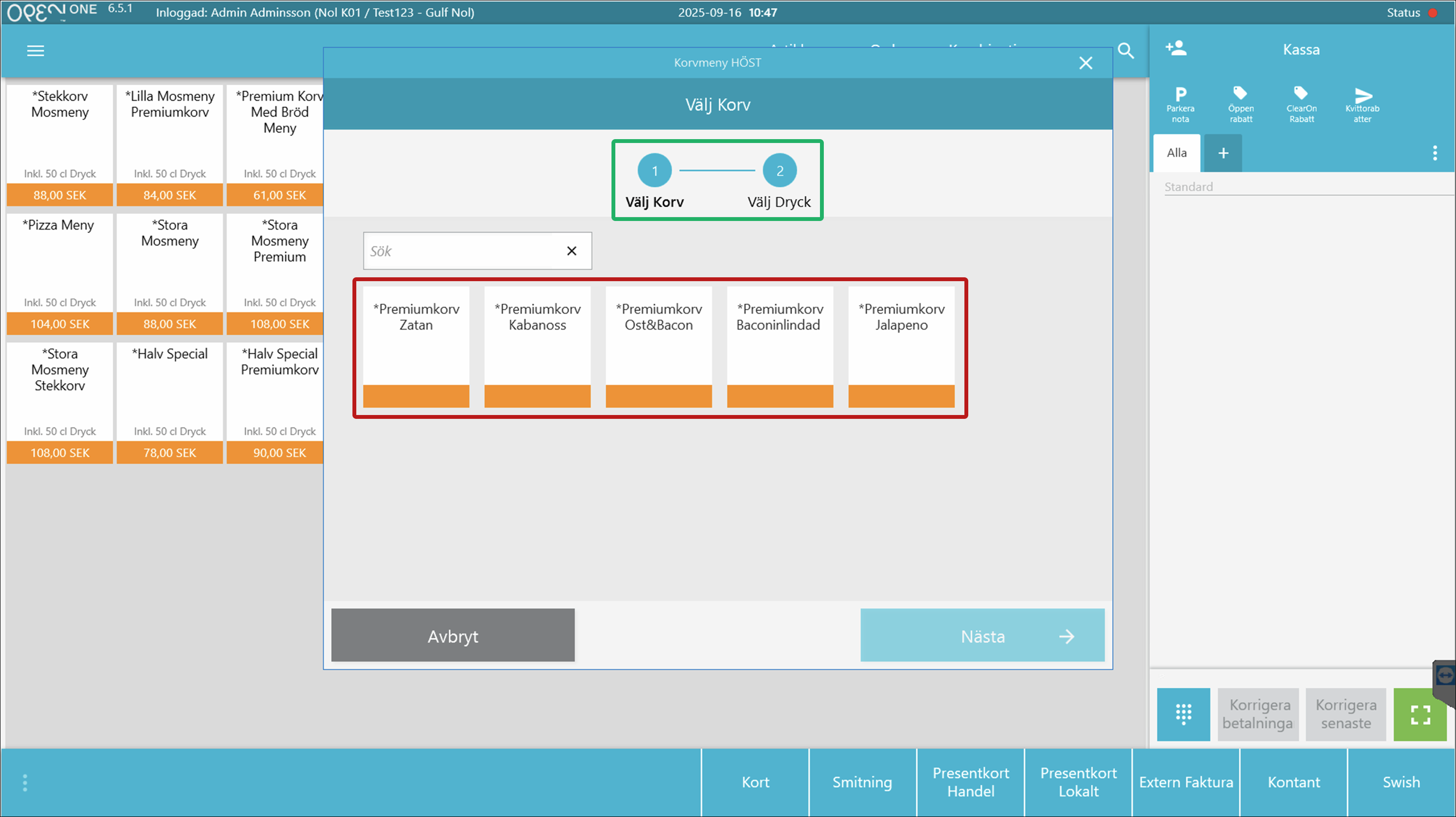Add a new tab with plus
The height and width of the screenshot is (817, 1456).
tap(1222, 153)
